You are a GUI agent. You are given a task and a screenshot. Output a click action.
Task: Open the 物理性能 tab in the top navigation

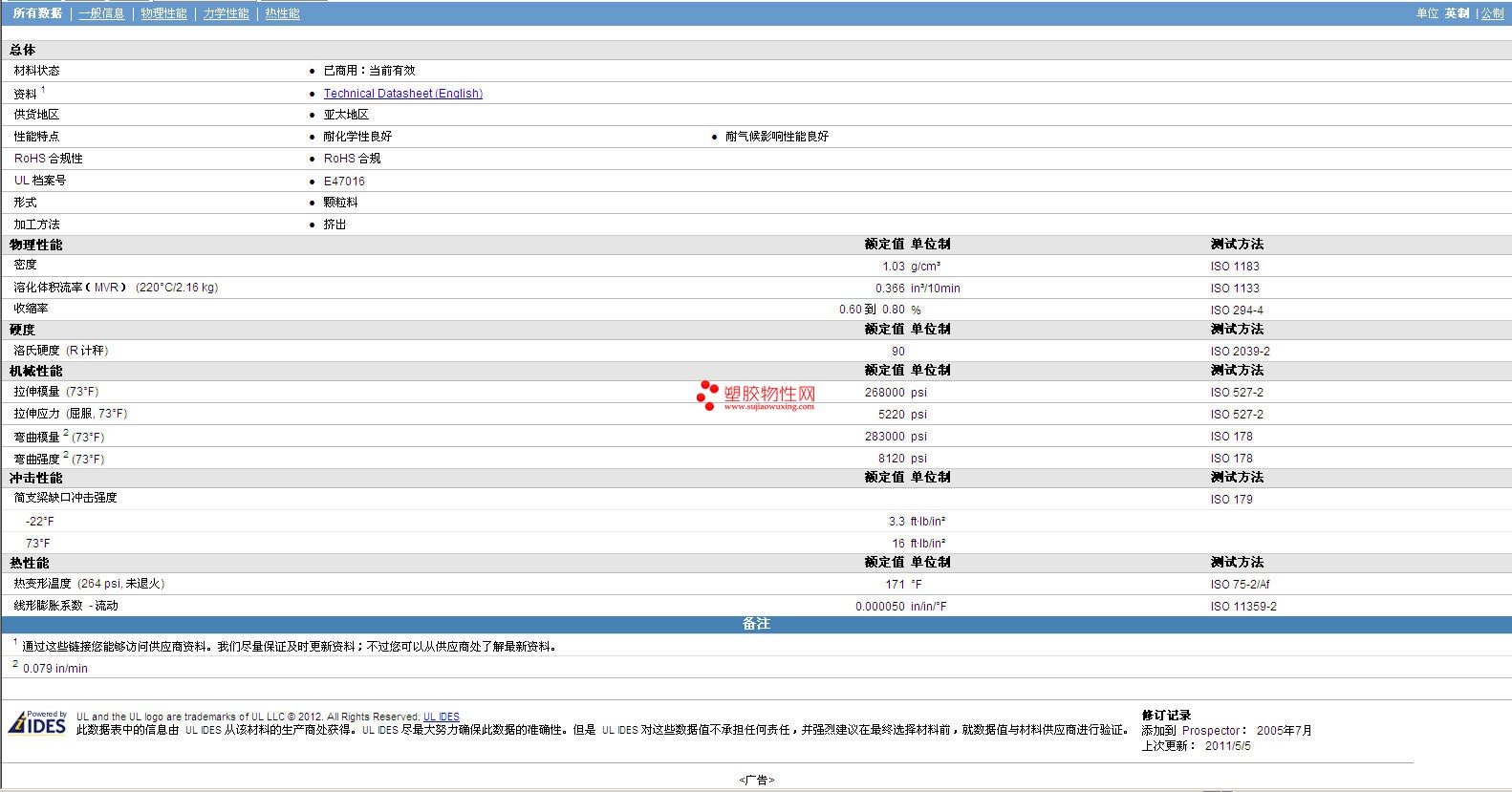coord(163,13)
